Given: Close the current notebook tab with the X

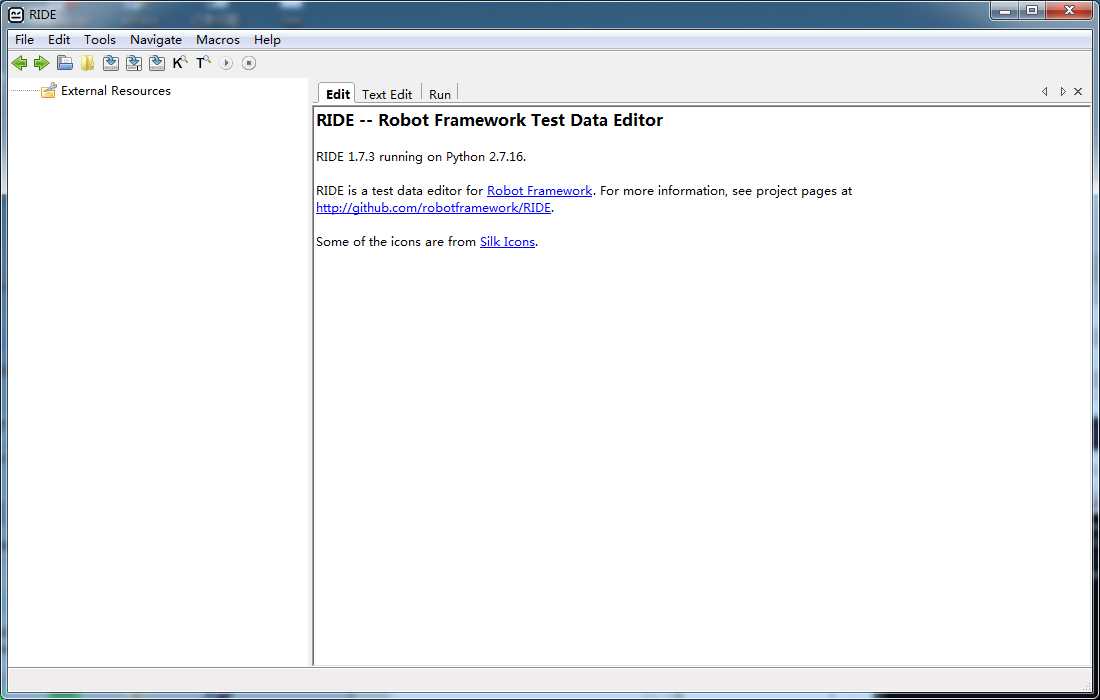Looking at the screenshot, I should (x=1078, y=92).
